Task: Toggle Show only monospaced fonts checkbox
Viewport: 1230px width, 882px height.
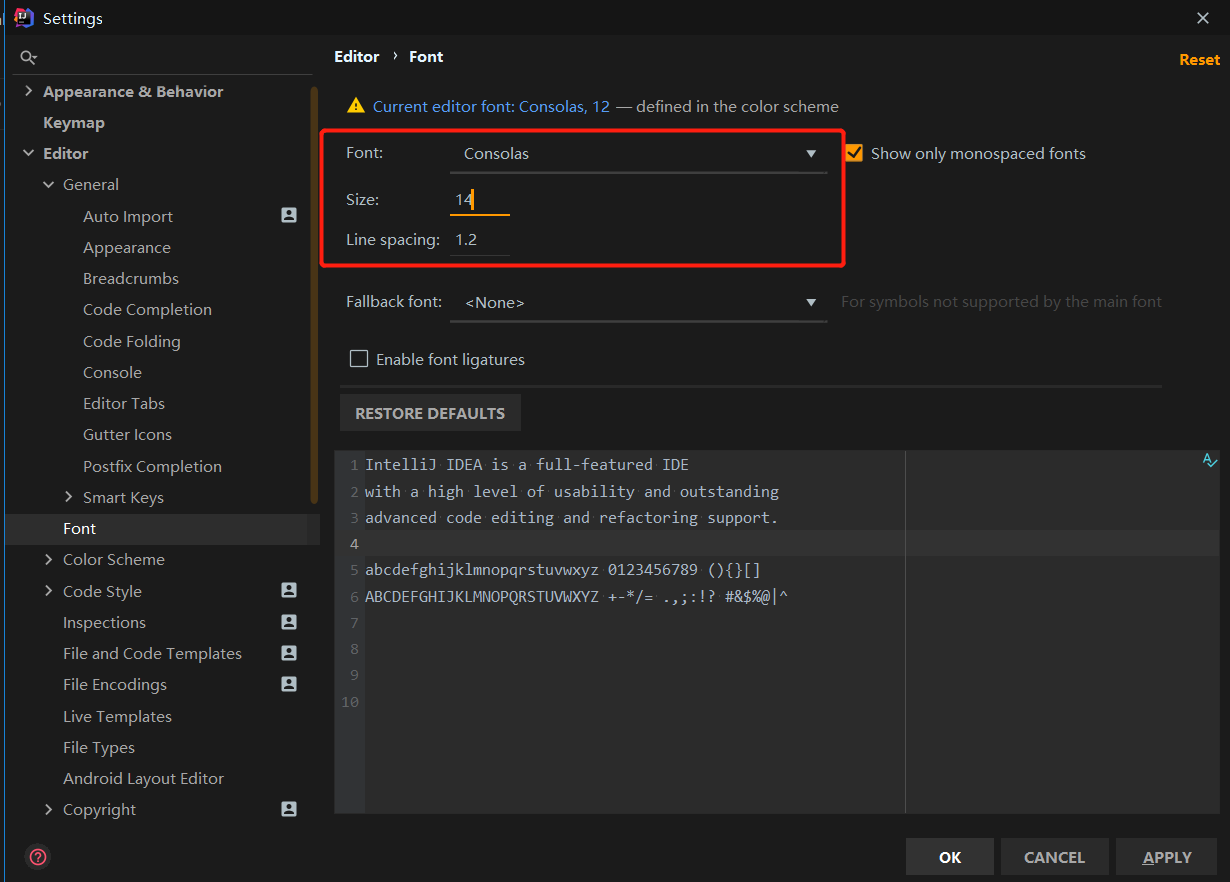Action: [853, 153]
